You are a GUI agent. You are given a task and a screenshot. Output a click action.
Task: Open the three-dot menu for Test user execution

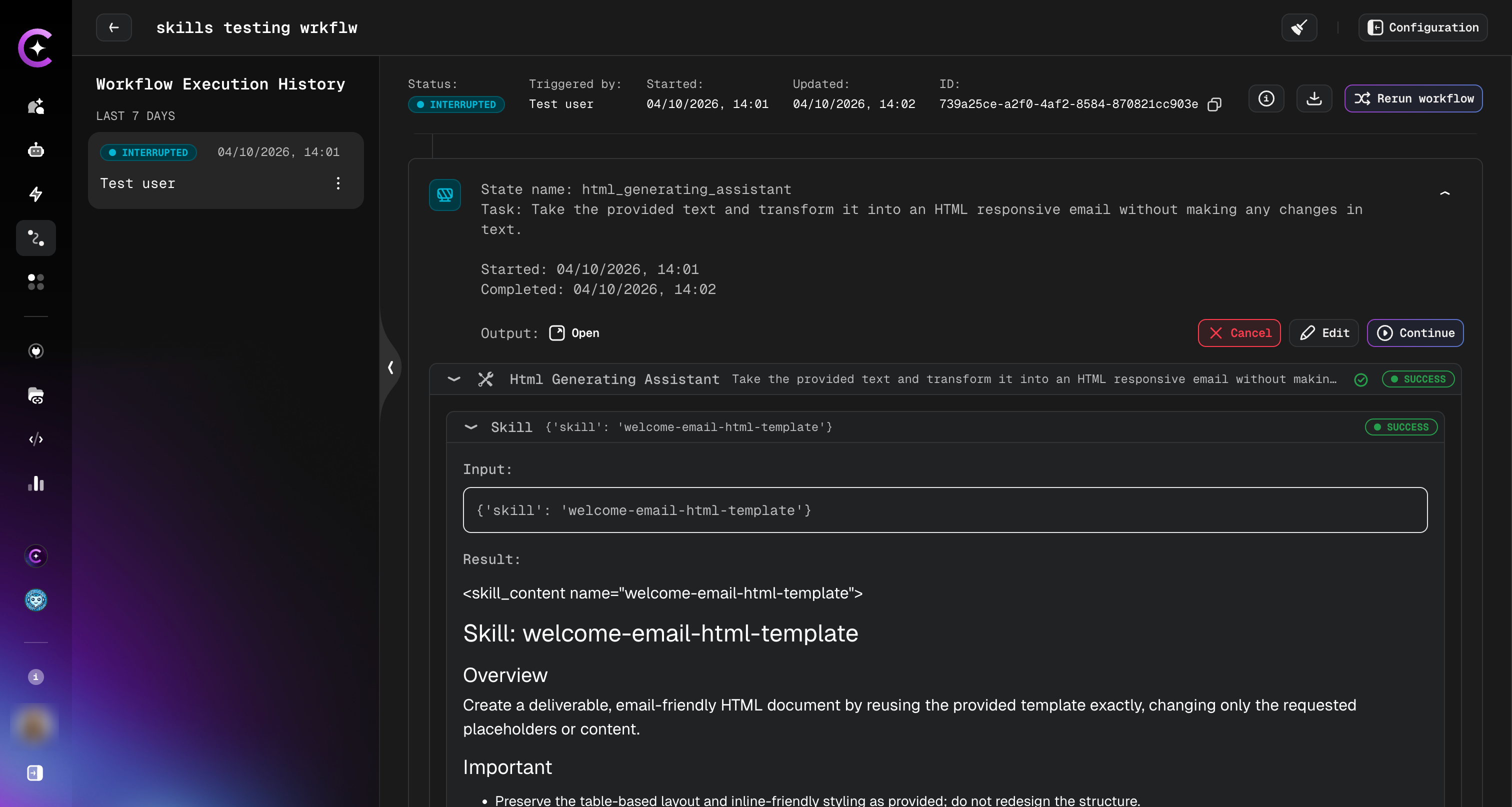tap(338, 183)
